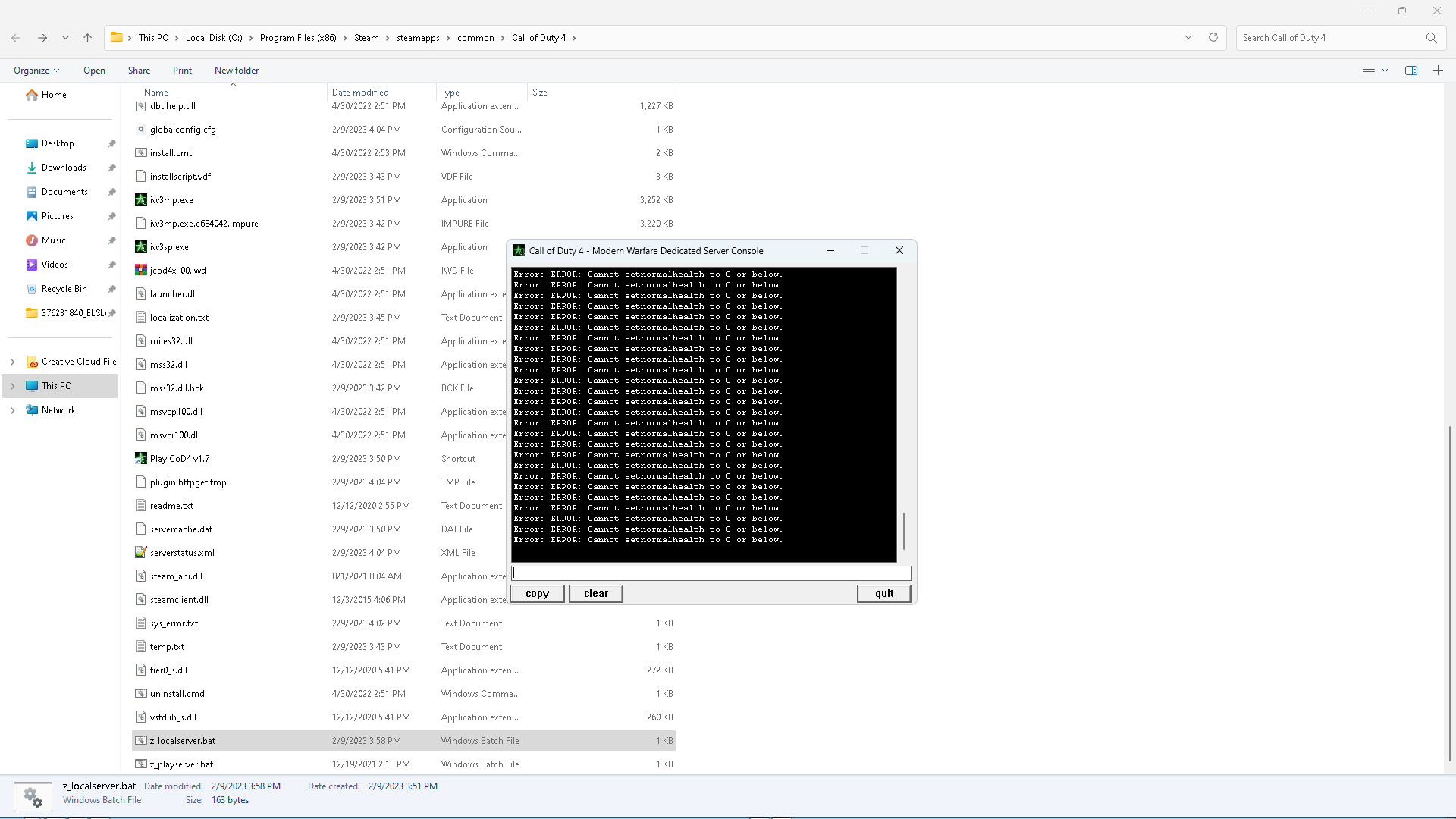Screen dimensions: 1456x819
Task: Click the console window title icon
Action: (519, 251)
